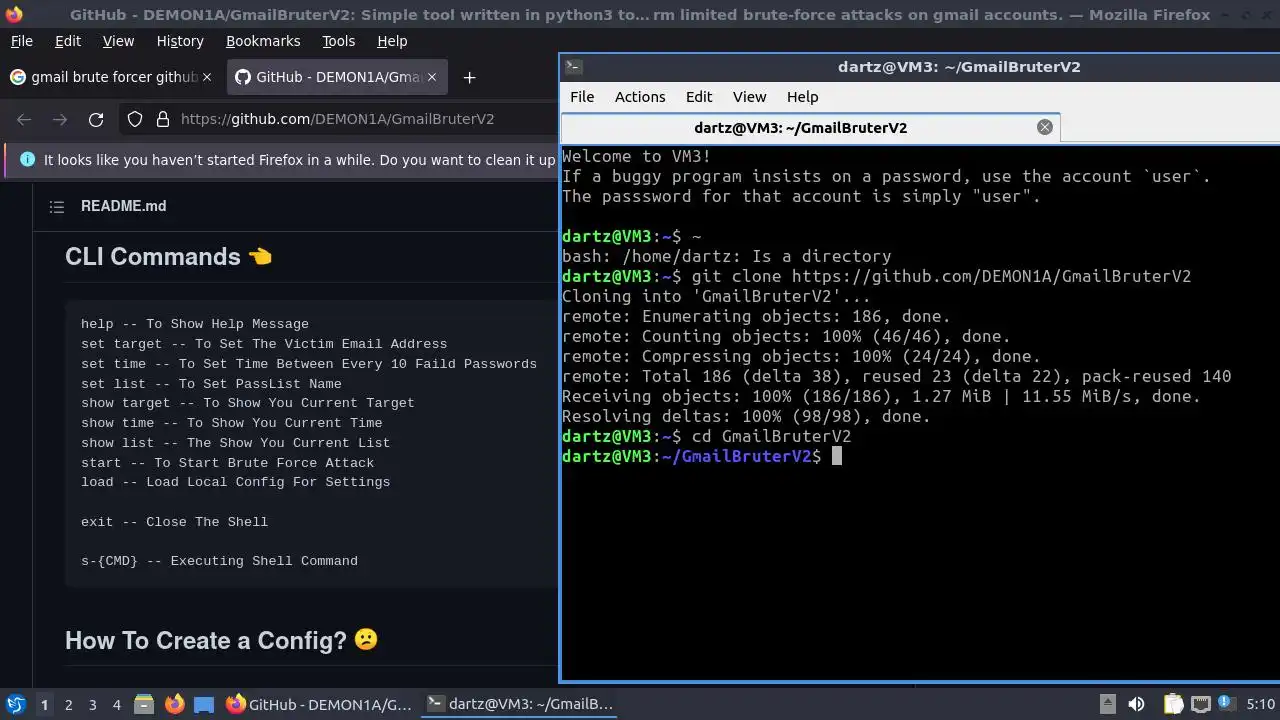The width and height of the screenshot is (1280, 720).
Task: Activate the dartz@VM3 terminal taskbar entry
Action: tap(520, 704)
